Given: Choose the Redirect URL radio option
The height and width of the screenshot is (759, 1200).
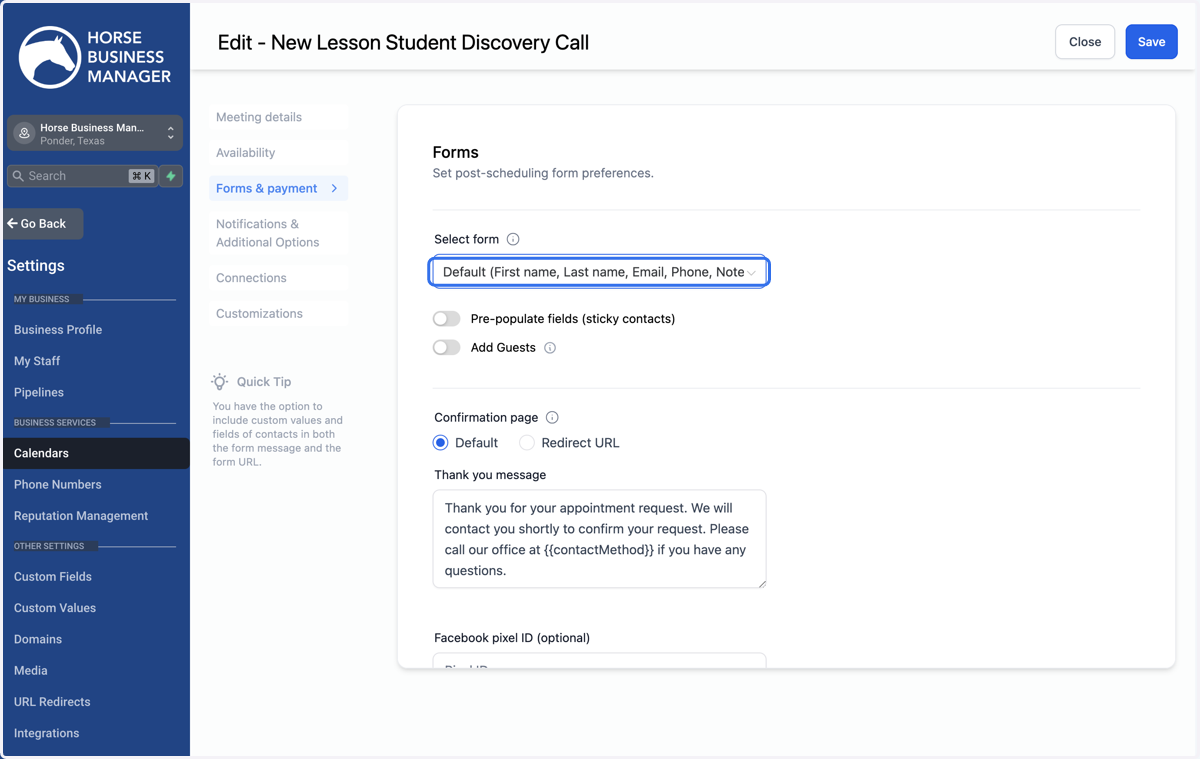Looking at the screenshot, I should [527, 443].
